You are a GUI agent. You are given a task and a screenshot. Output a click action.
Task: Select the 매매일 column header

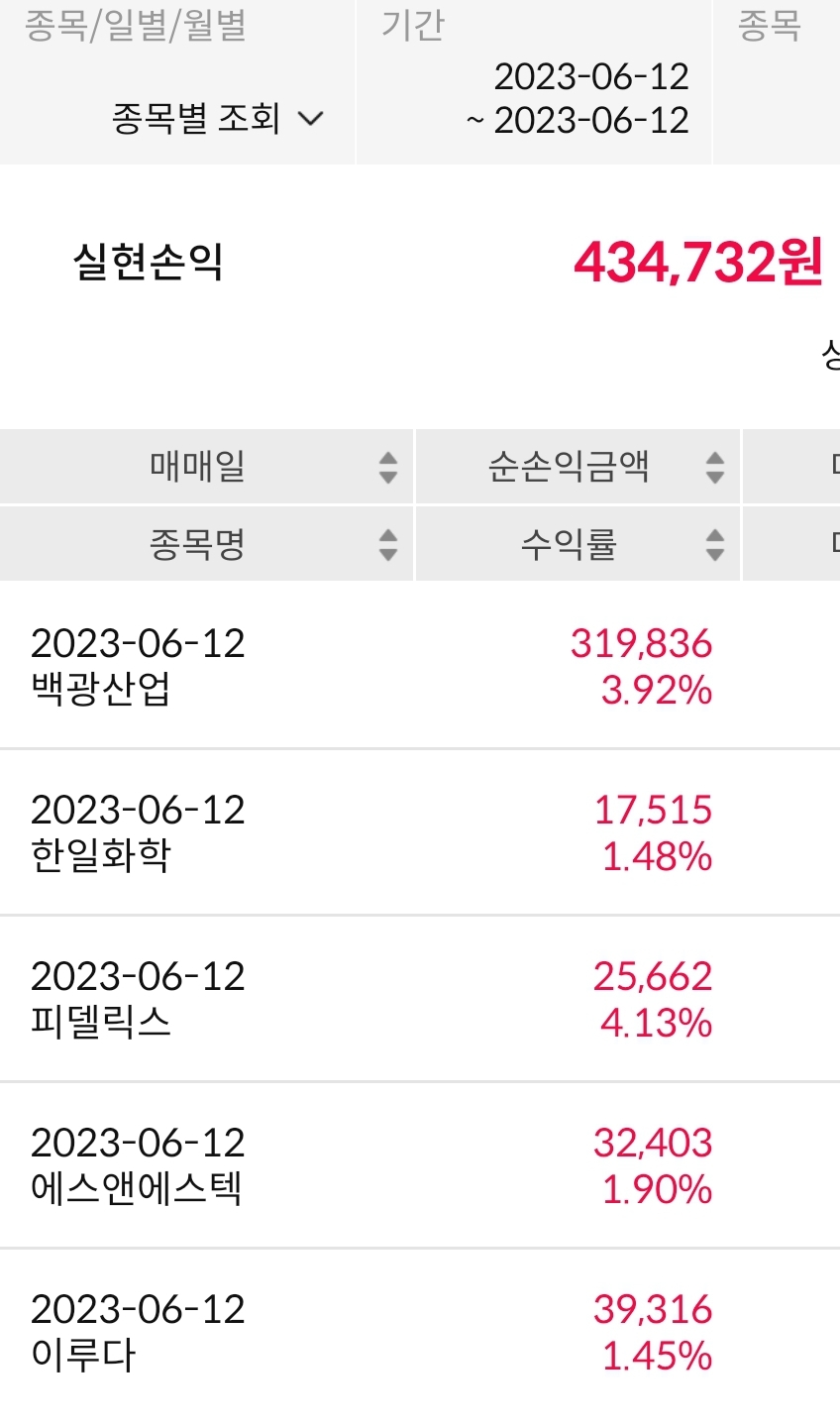(197, 466)
